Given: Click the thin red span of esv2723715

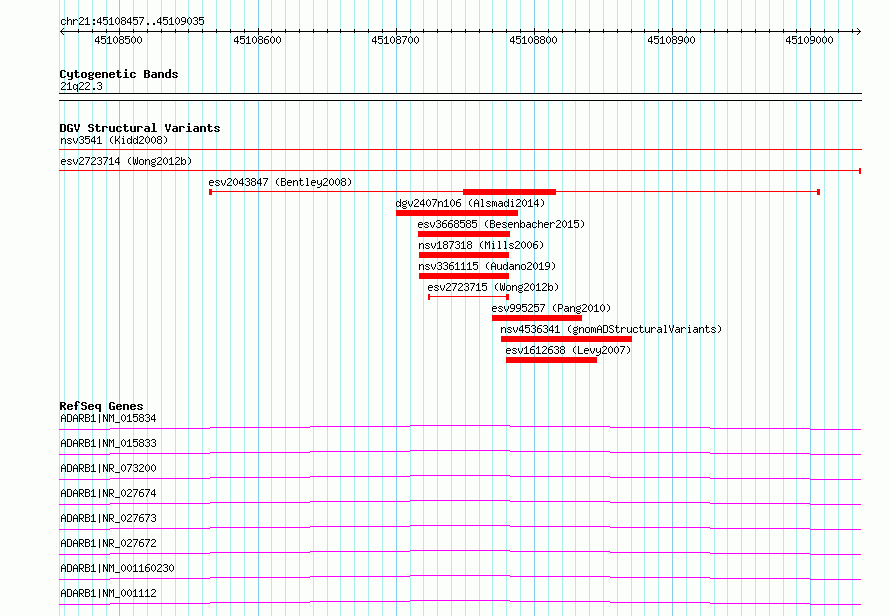Looking at the screenshot, I should [468, 297].
